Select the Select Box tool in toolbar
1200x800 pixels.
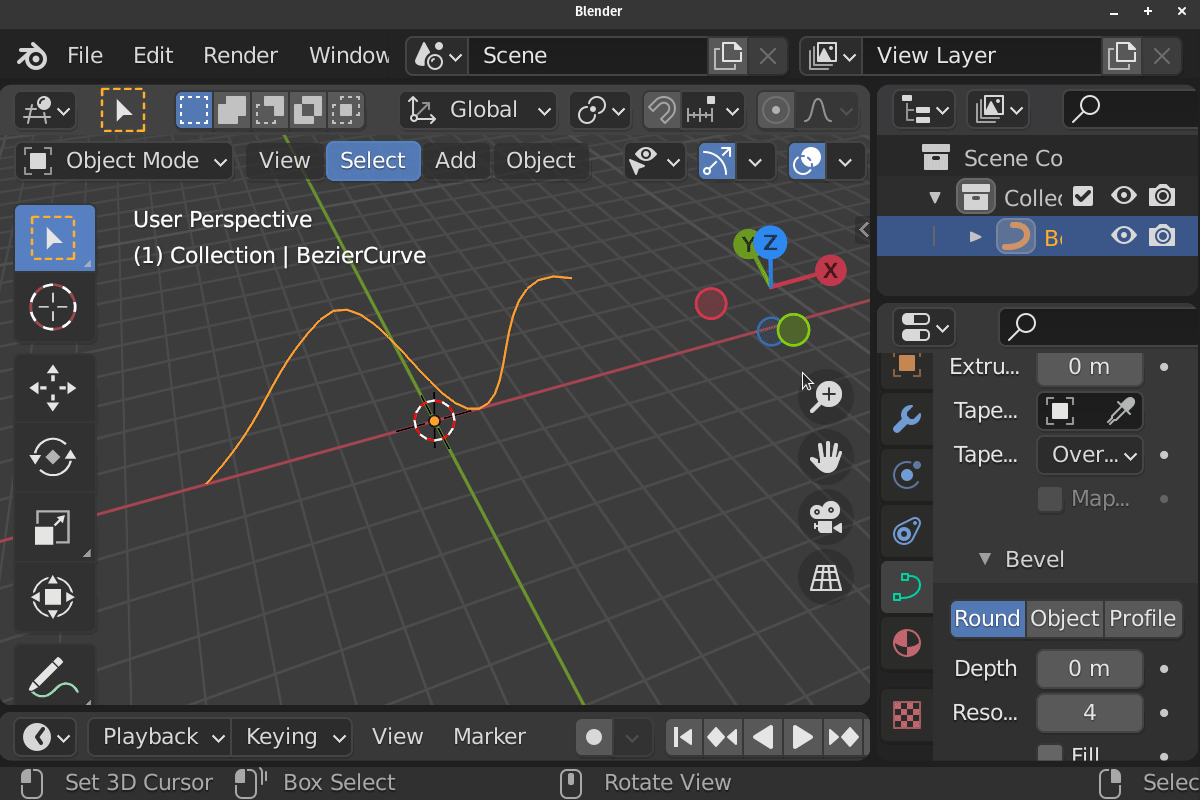pyautogui.click(x=55, y=238)
